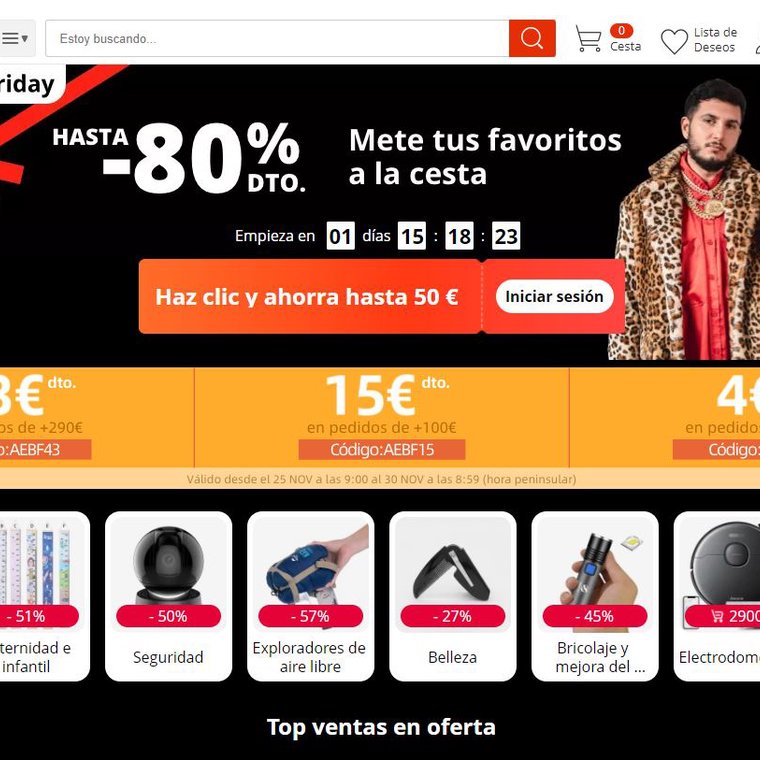Click the -27% badge on Belleza item
The width and height of the screenshot is (760, 760).
pos(453,616)
